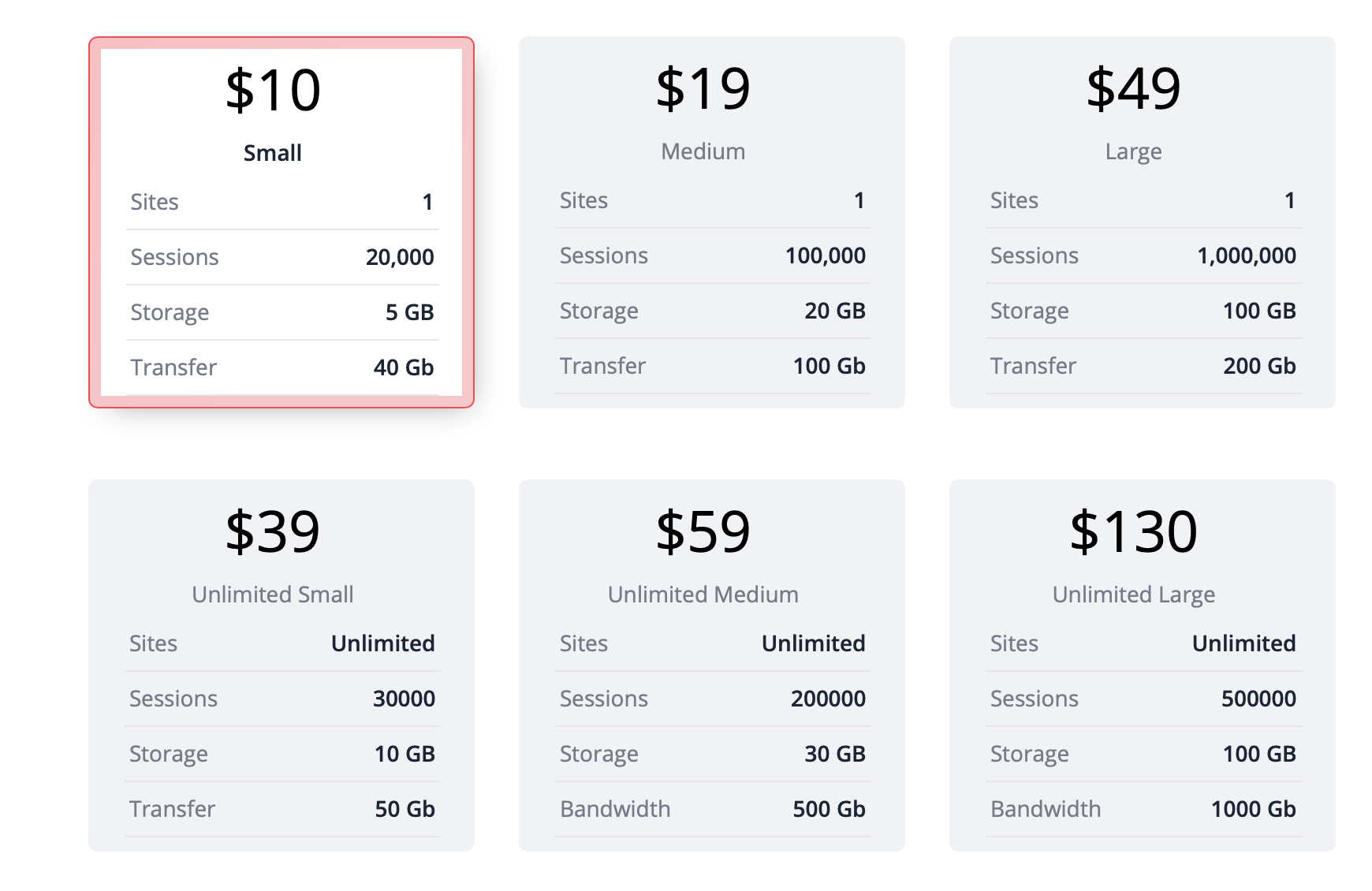Click the 'Unlimited Small' plan name
1372x891 pixels.
[273, 595]
